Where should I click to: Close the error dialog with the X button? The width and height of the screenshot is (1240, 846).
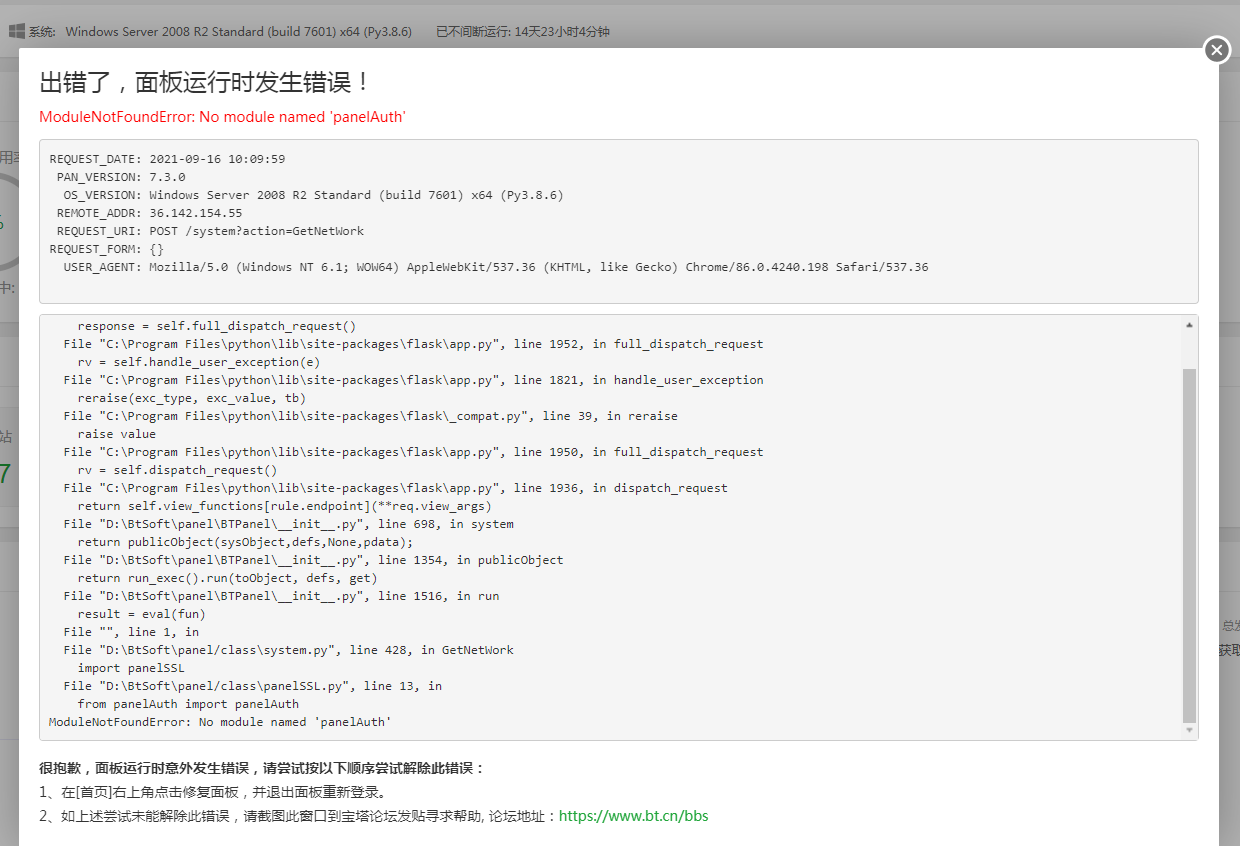coord(1216,50)
